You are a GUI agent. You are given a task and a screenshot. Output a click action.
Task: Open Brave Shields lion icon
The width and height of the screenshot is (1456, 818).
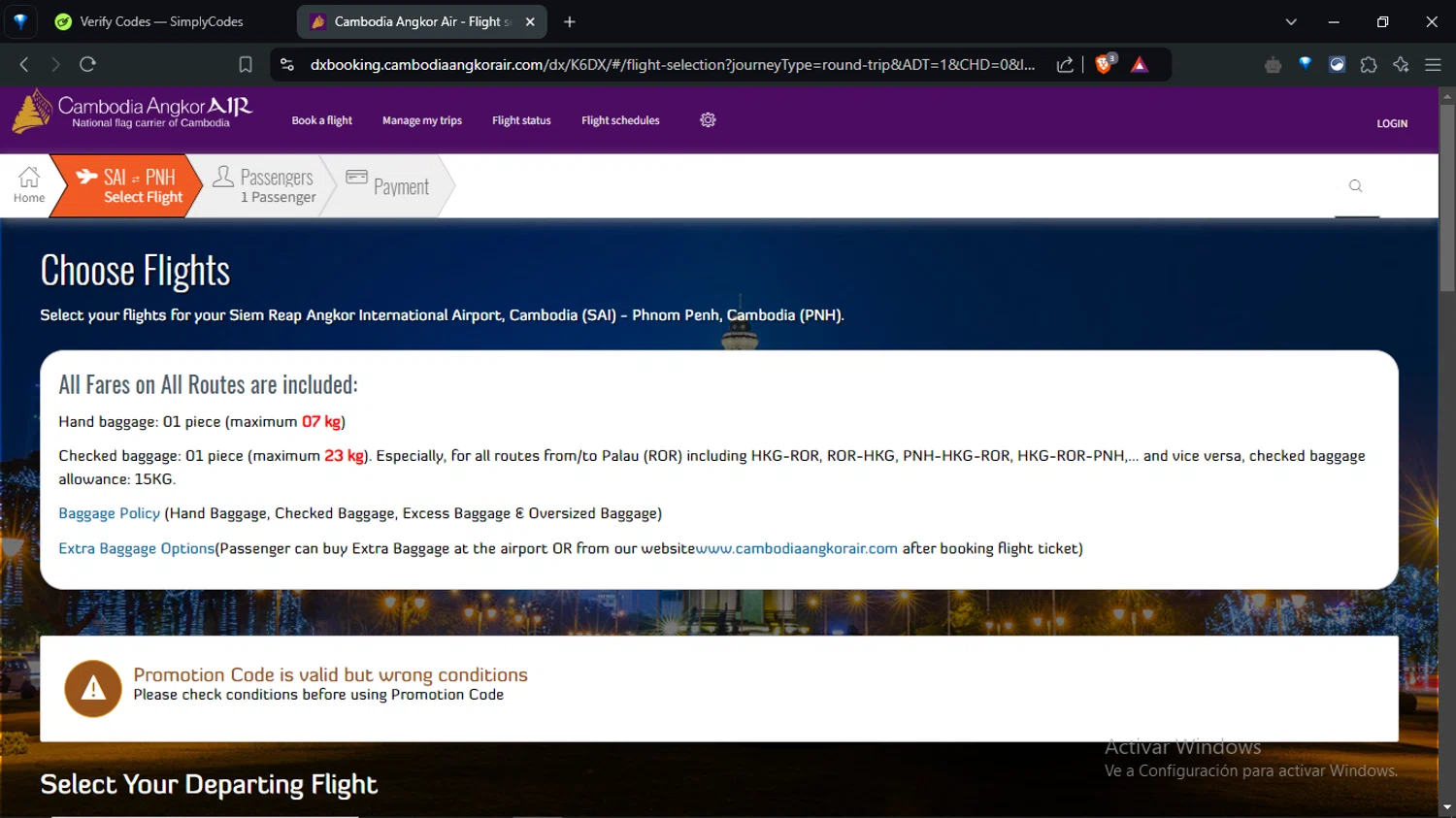coord(1105,64)
